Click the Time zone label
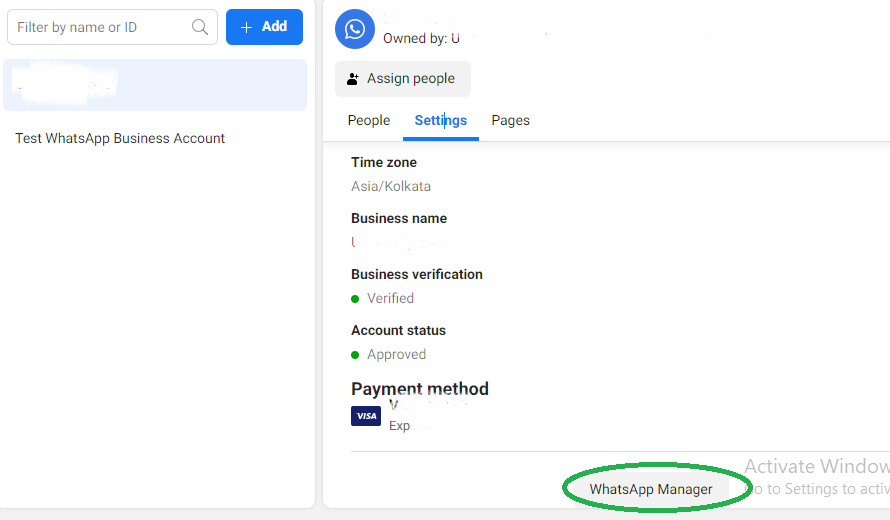The image size is (890, 520). 384,162
